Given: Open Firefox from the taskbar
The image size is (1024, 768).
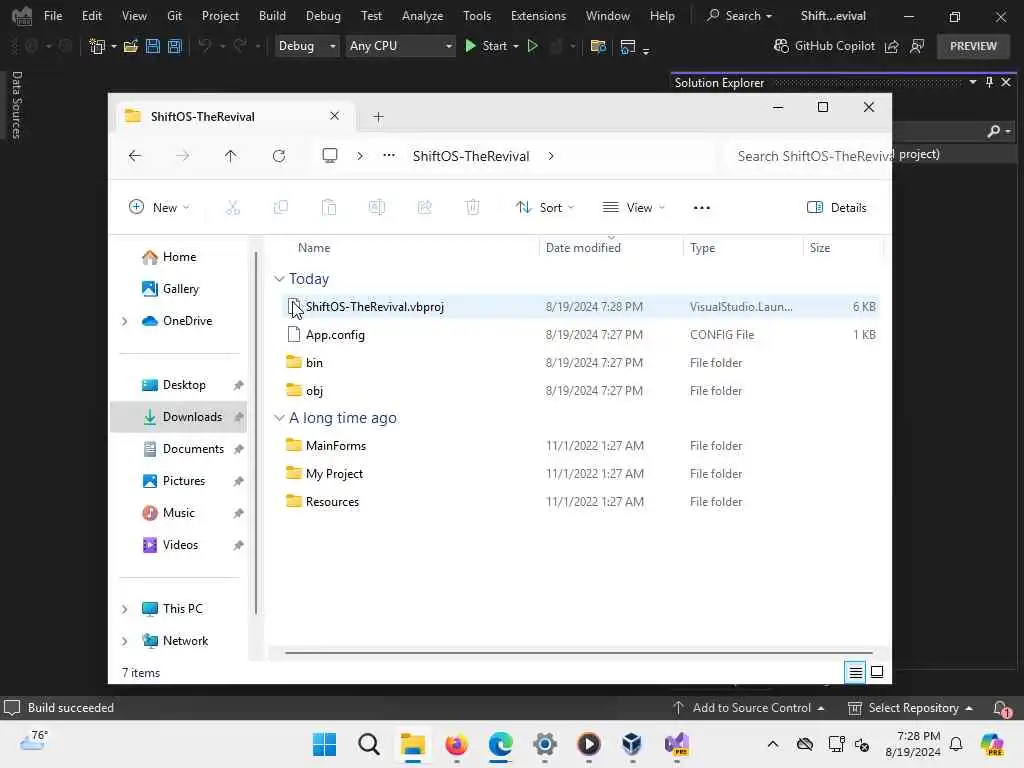Looking at the screenshot, I should [x=456, y=744].
